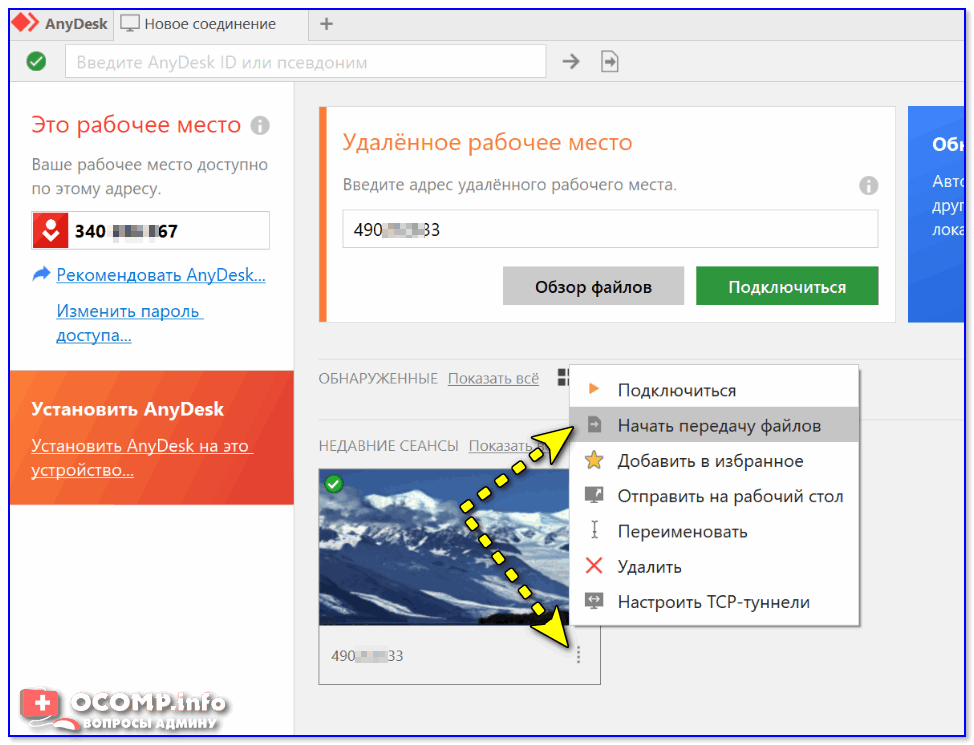This screenshot has height=745, width=974.
Task: Open three-dot menu on recent session tile
Action: click(x=579, y=655)
